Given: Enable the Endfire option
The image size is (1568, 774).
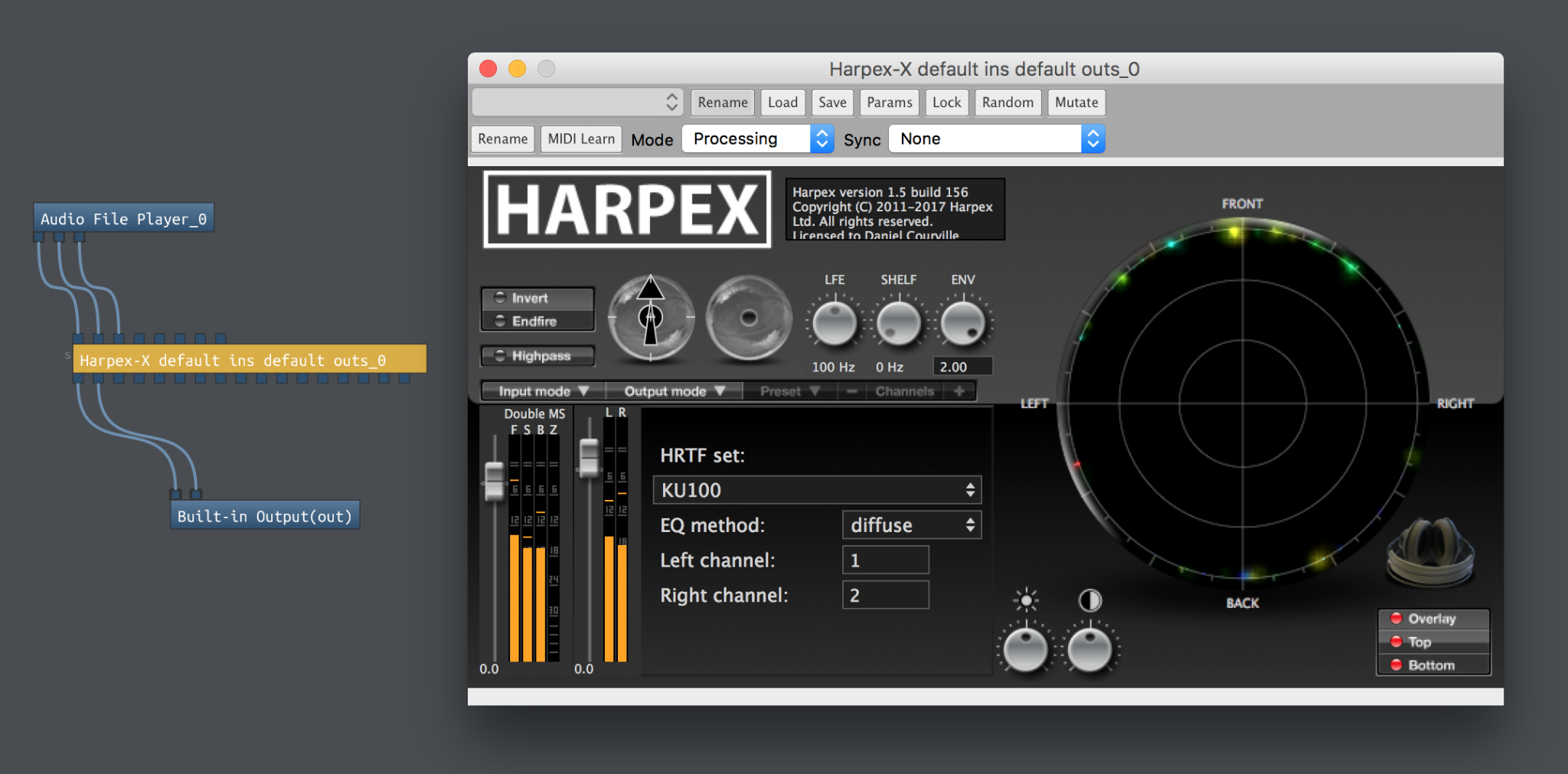Looking at the screenshot, I should [537, 321].
